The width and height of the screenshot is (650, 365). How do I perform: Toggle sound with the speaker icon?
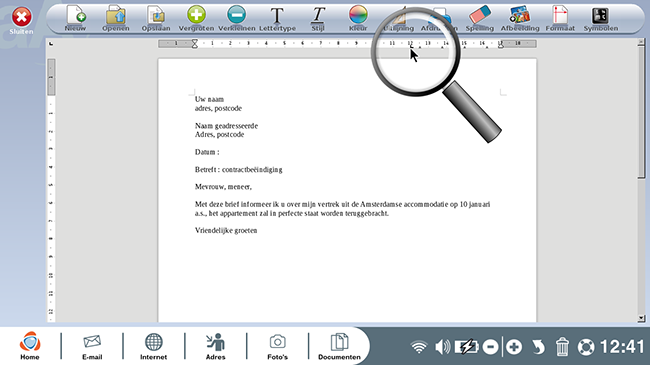[442, 347]
